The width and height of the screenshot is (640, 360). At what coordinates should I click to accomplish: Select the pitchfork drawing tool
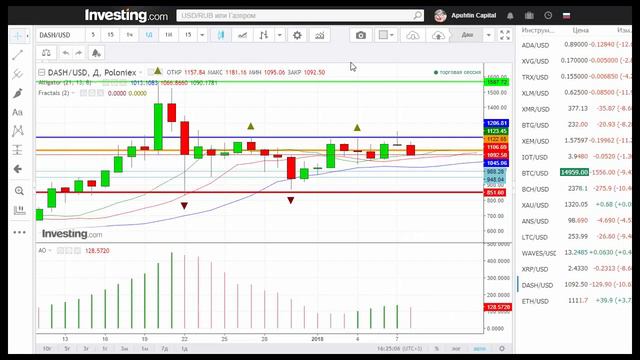[18, 74]
